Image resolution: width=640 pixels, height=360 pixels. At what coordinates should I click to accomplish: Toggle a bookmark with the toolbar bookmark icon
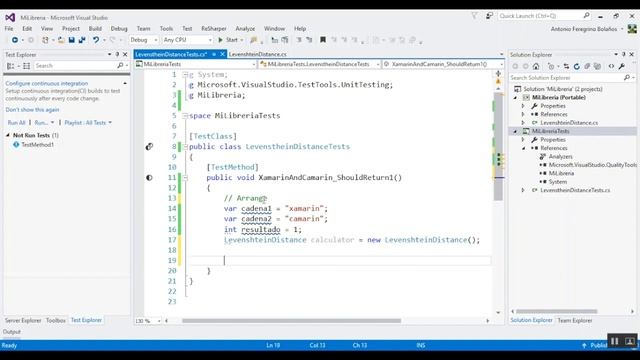pos(322,40)
